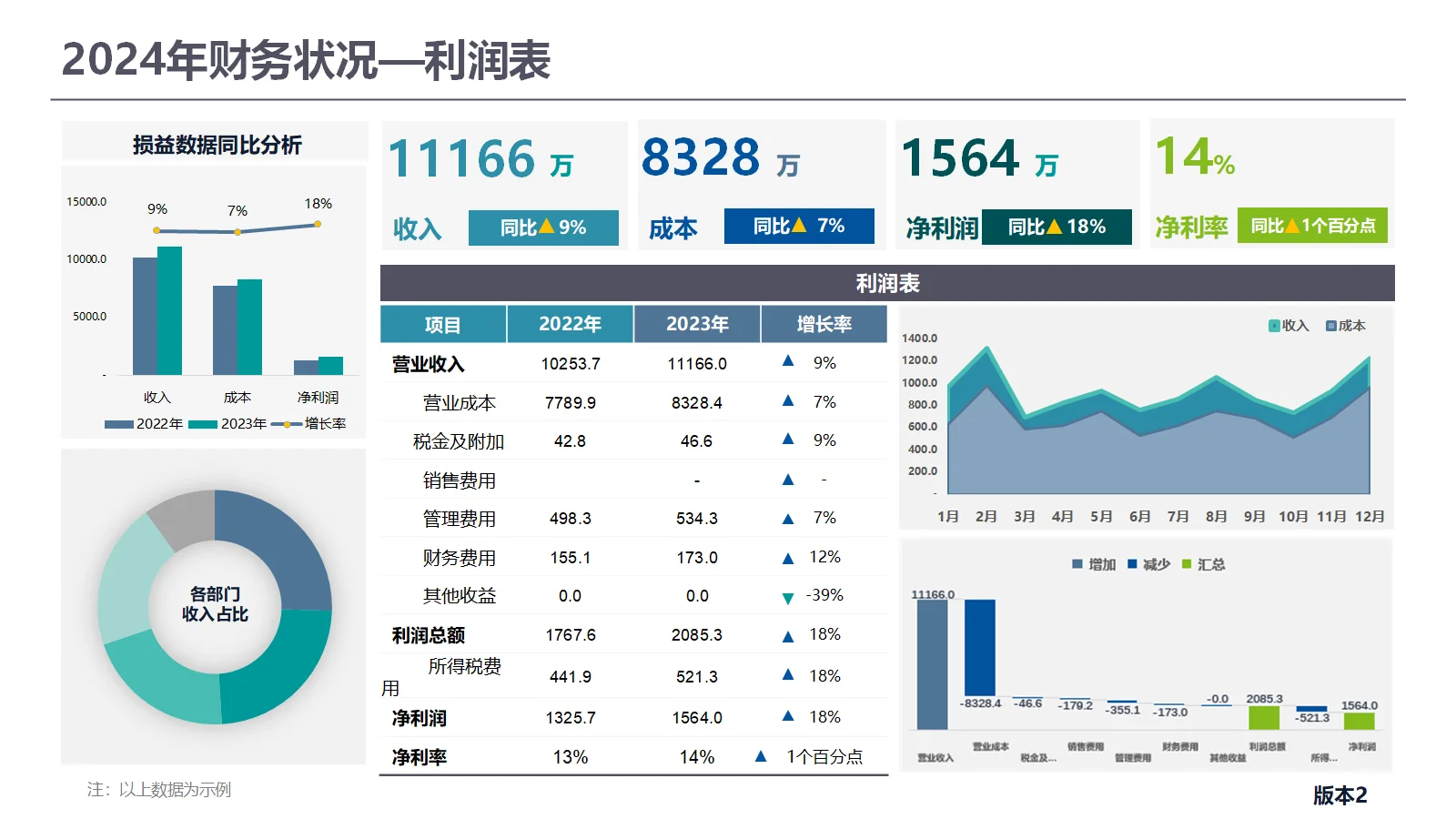The height and width of the screenshot is (819, 1456).
Task: Click the 成本 legend marker in area chart
Action: point(1331,326)
